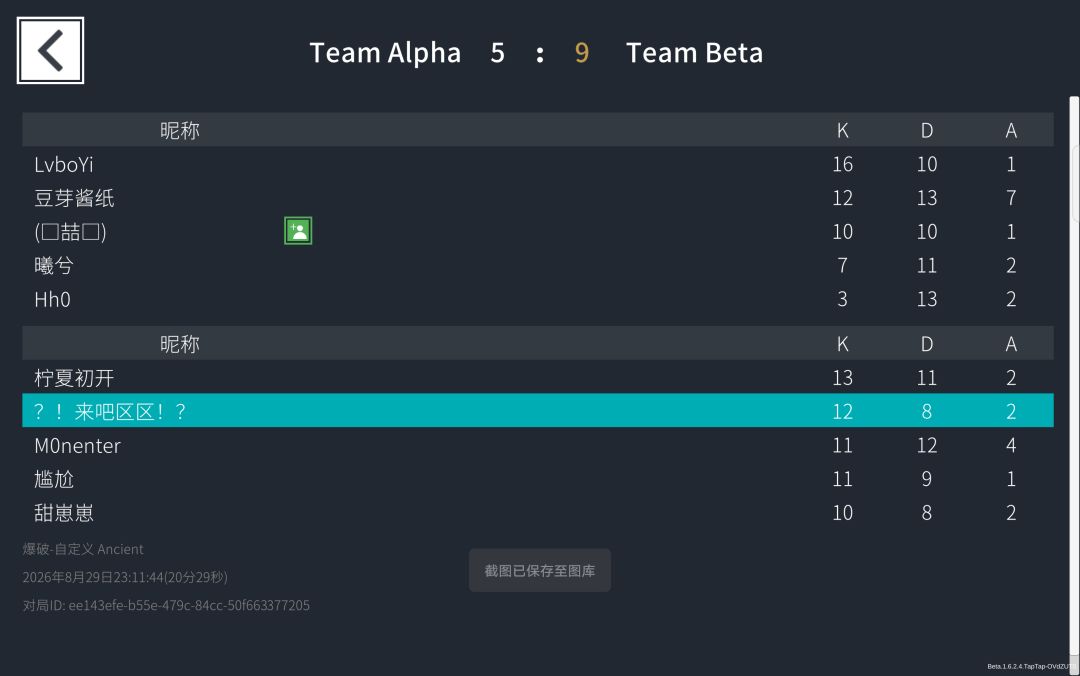Click A column header of top table

point(1011,130)
